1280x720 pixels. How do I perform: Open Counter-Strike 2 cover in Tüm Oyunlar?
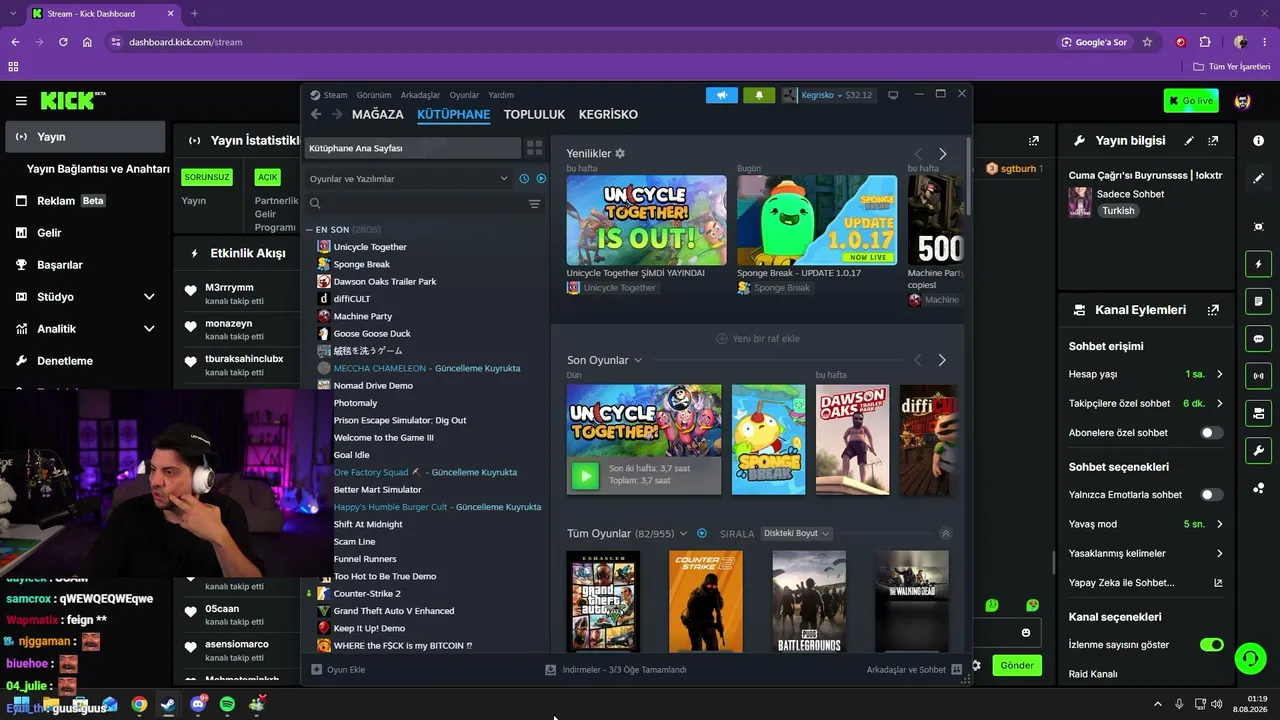(x=706, y=601)
